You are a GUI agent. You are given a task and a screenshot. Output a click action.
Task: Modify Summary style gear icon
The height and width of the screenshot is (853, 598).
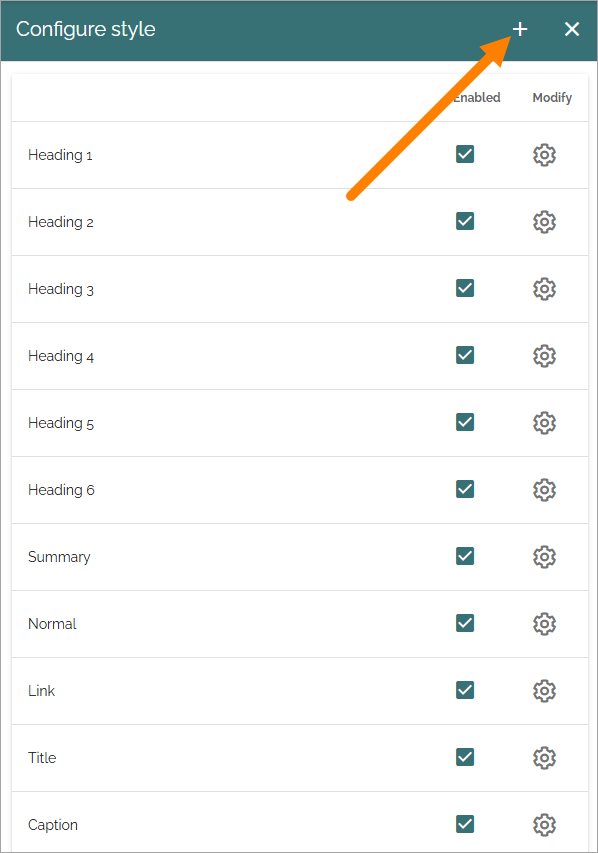[544, 557]
